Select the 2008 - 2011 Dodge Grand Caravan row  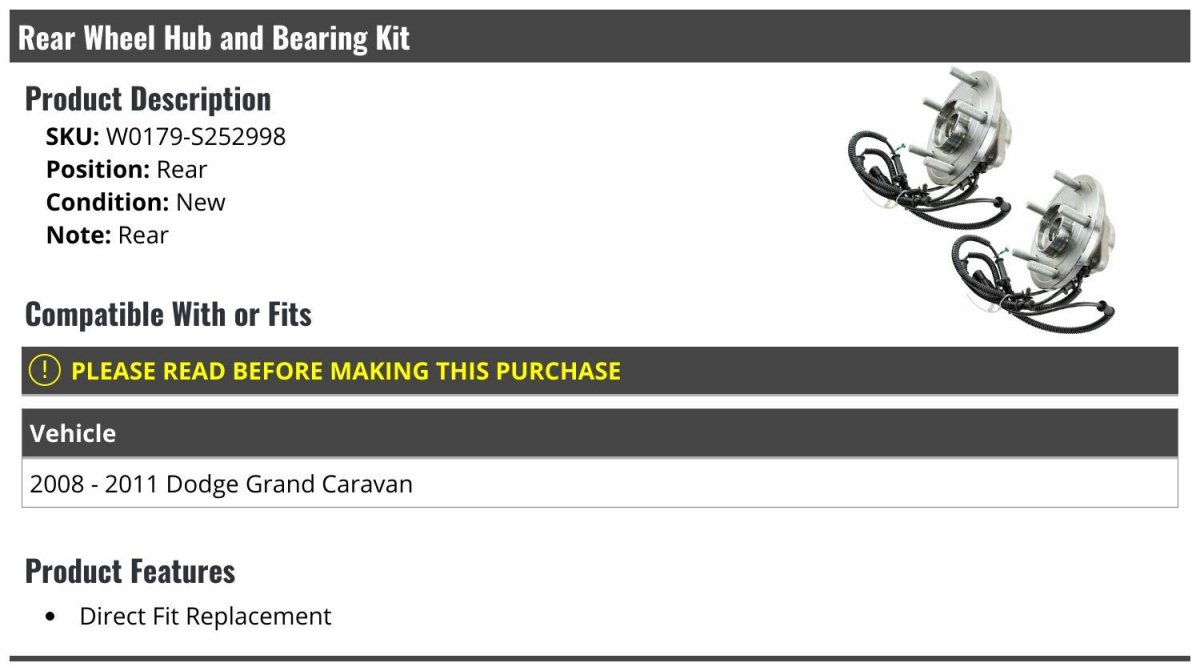click(x=600, y=484)
